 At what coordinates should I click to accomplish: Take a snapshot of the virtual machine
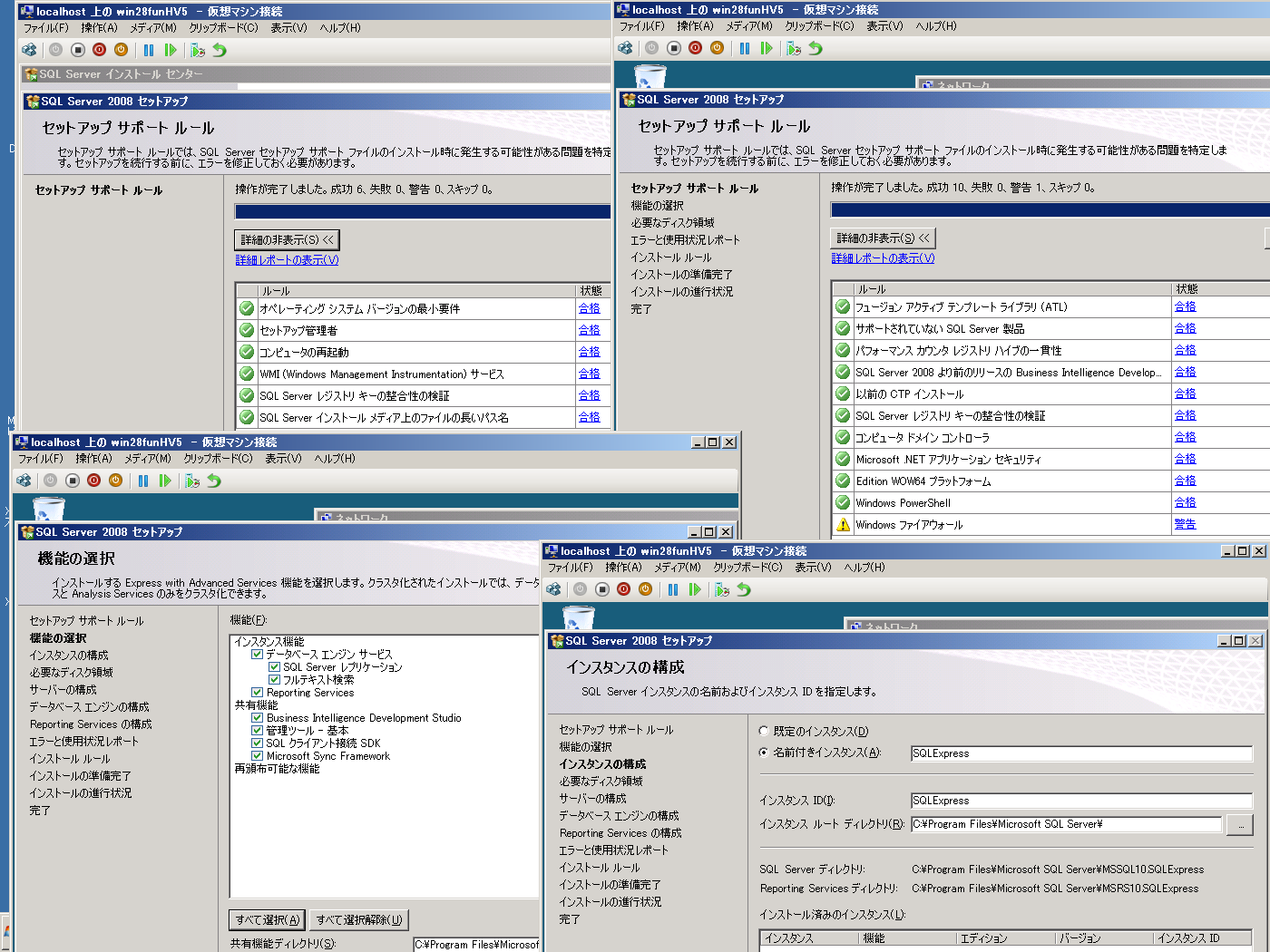click(x=198, y=50)
